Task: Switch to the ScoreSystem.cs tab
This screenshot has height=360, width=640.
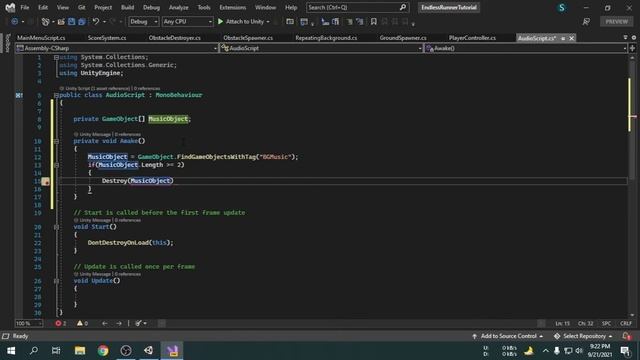Action: click(107, 38)
